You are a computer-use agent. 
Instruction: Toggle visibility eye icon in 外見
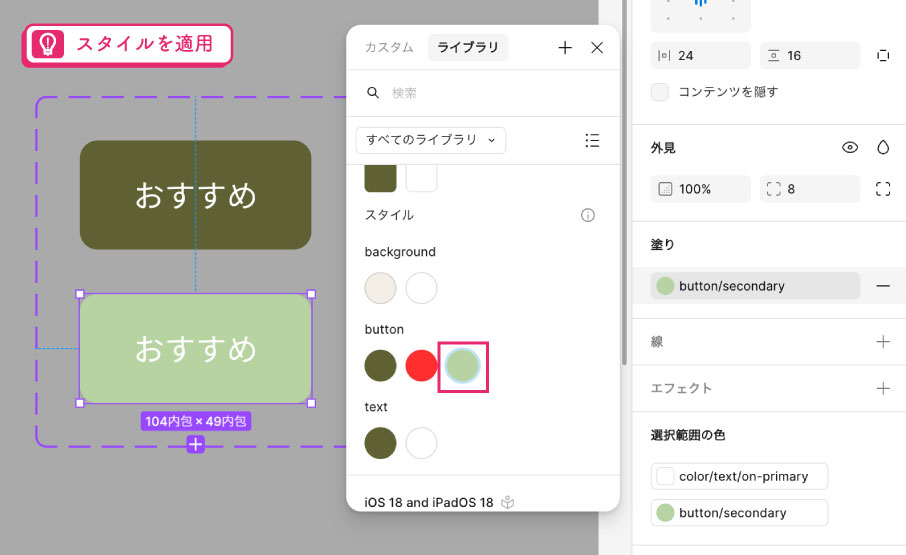click(x=850, y=147)
